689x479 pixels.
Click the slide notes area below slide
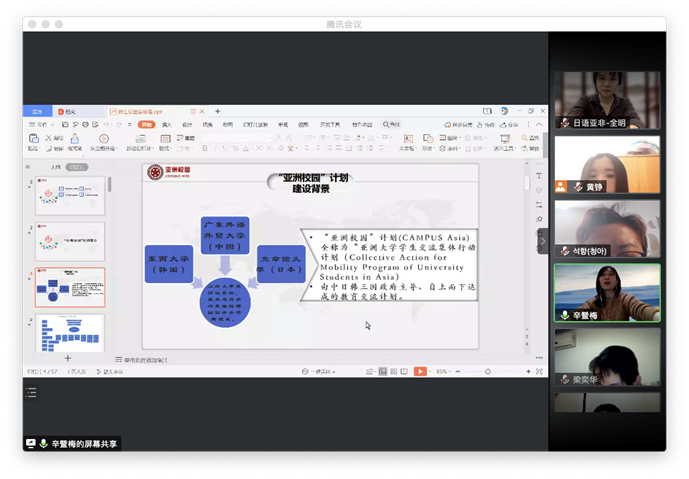300,359
